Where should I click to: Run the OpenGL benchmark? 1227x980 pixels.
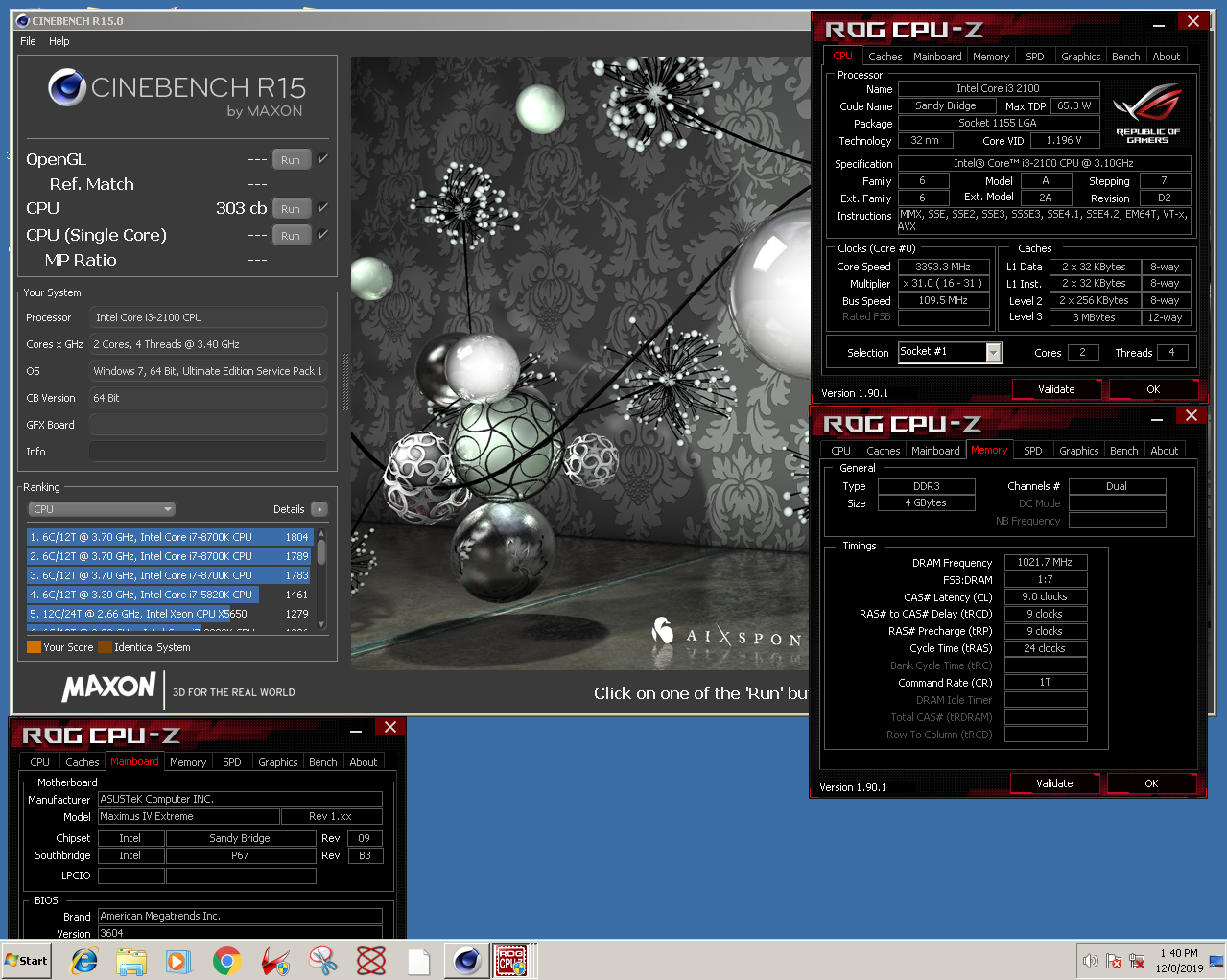(x=291, y=160)
